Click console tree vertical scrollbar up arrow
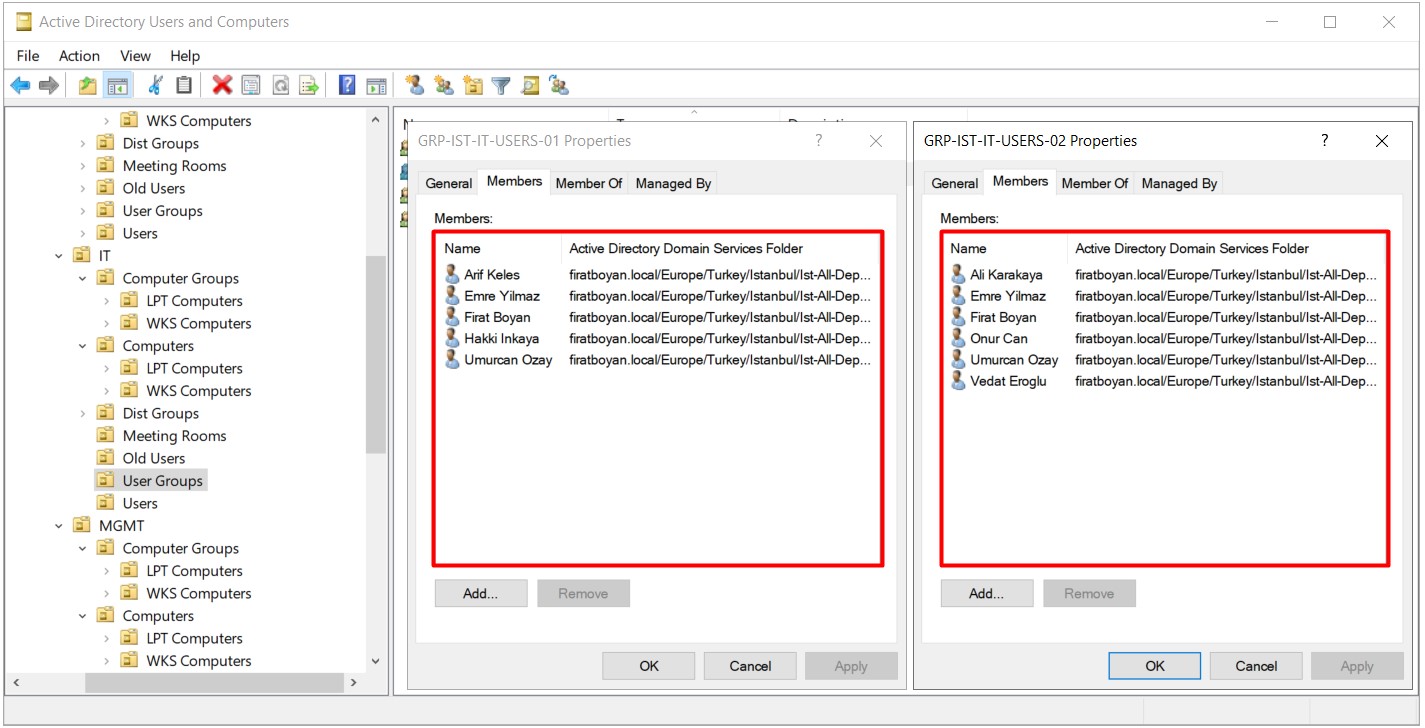1425x728 pixels. click(x=376, y=120)
